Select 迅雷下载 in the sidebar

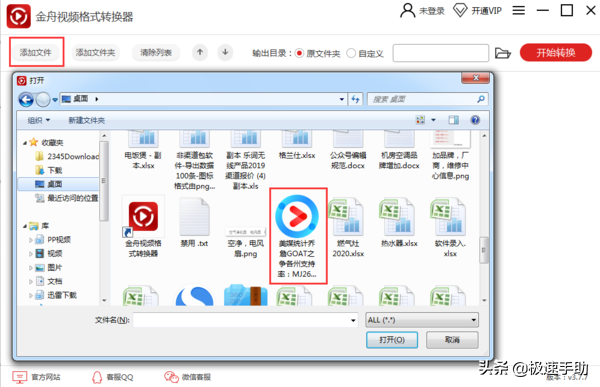[x=56, y=295]
